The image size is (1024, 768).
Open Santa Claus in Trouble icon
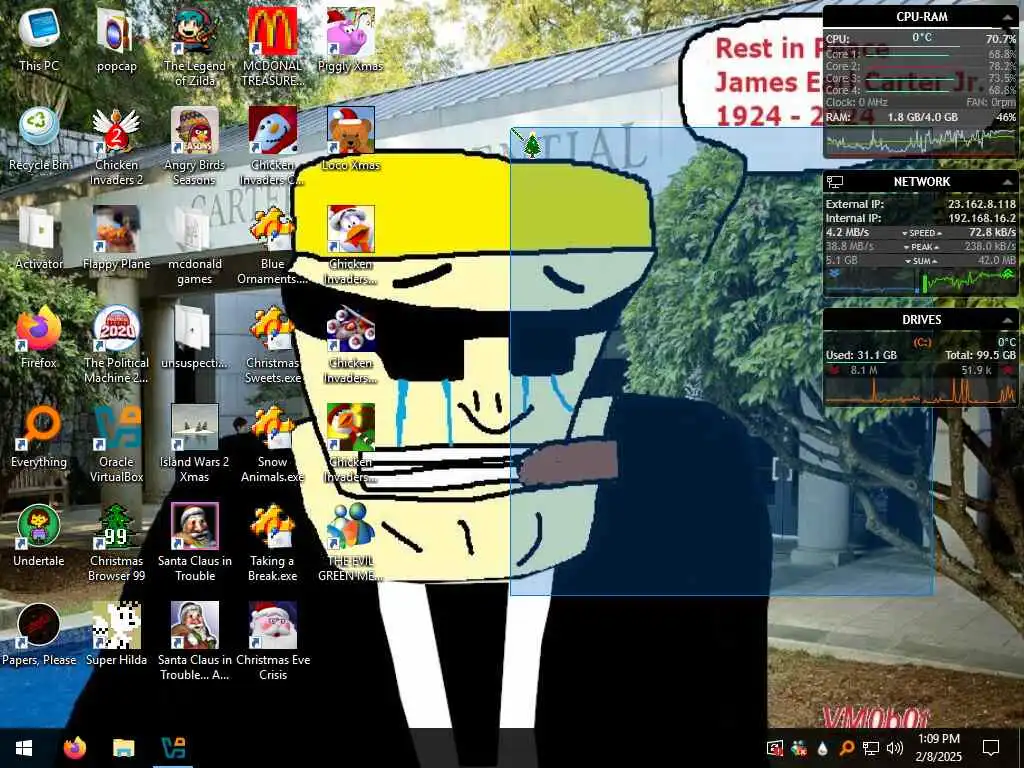(x=195, y=542)
